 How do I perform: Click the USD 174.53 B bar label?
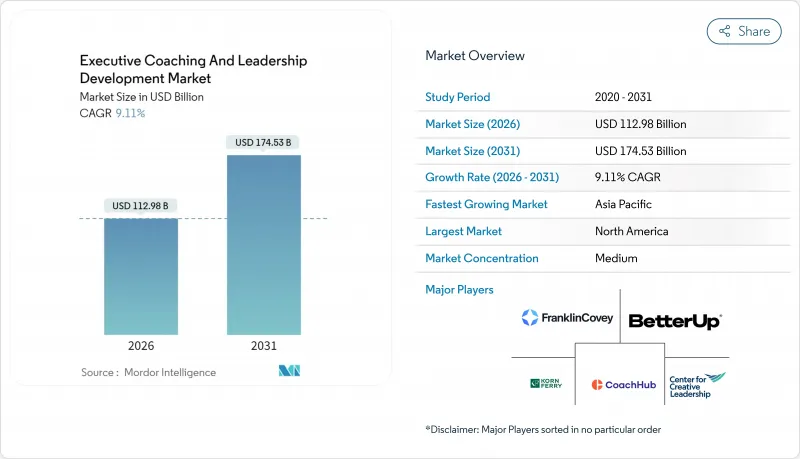click(263, 143)
